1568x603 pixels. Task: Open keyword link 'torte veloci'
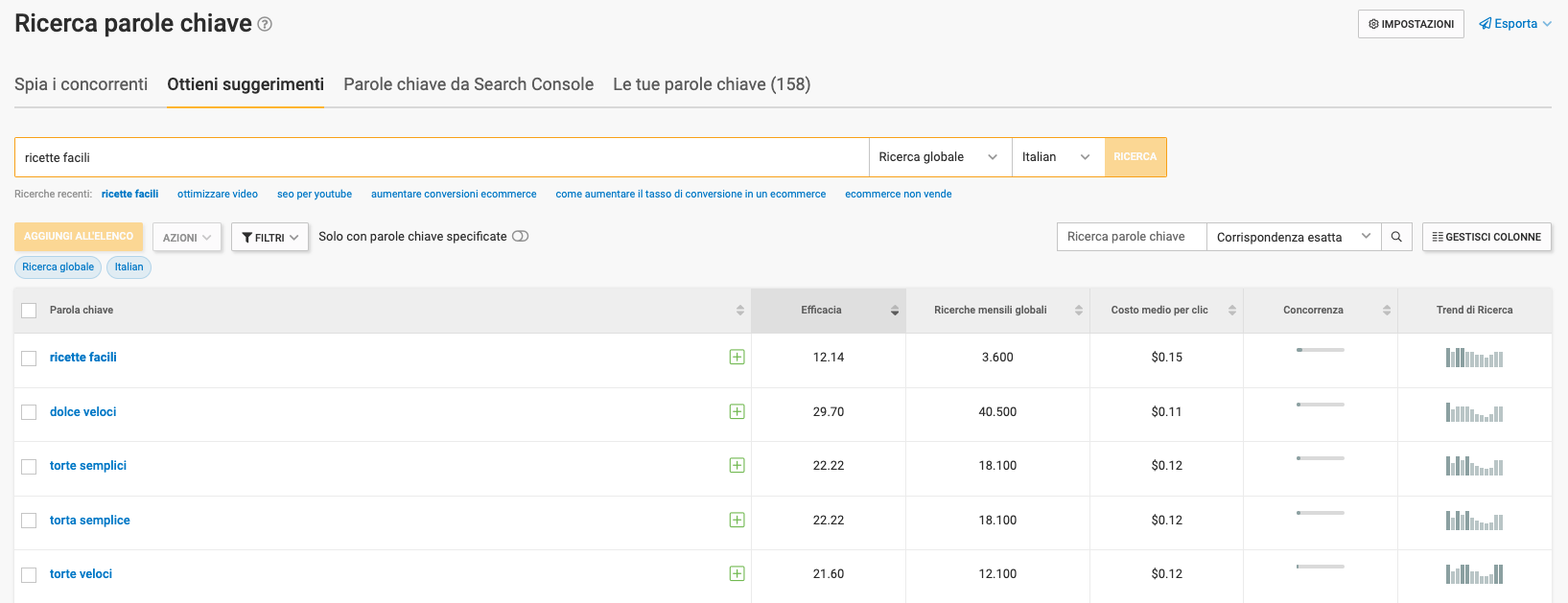[82, 573]
